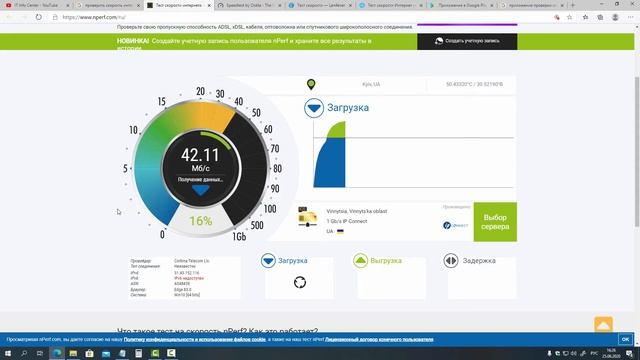This screenshot has width=640, height=360.
Task: Click the site lock icon in address bar
Action: coord(55,17)
